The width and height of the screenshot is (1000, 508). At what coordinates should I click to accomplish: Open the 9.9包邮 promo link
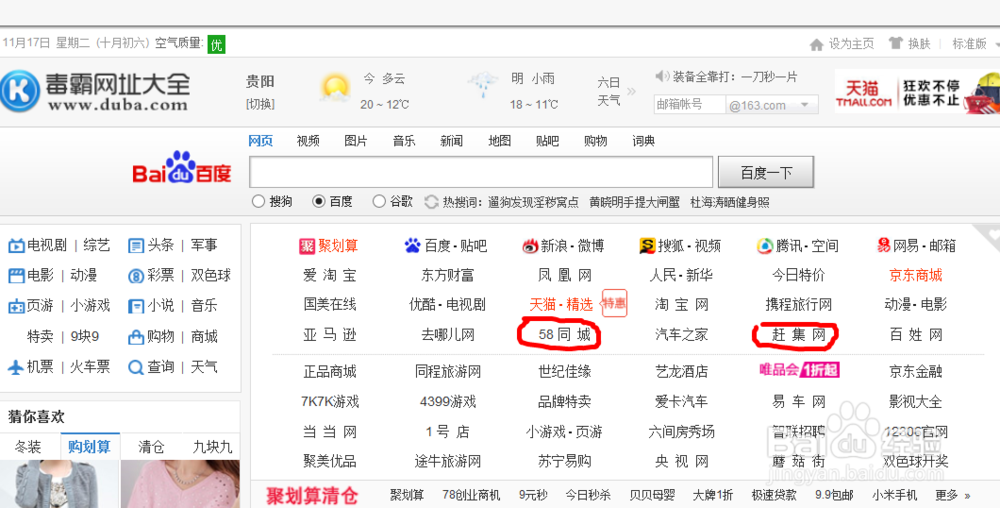click(x=834, y=495)
